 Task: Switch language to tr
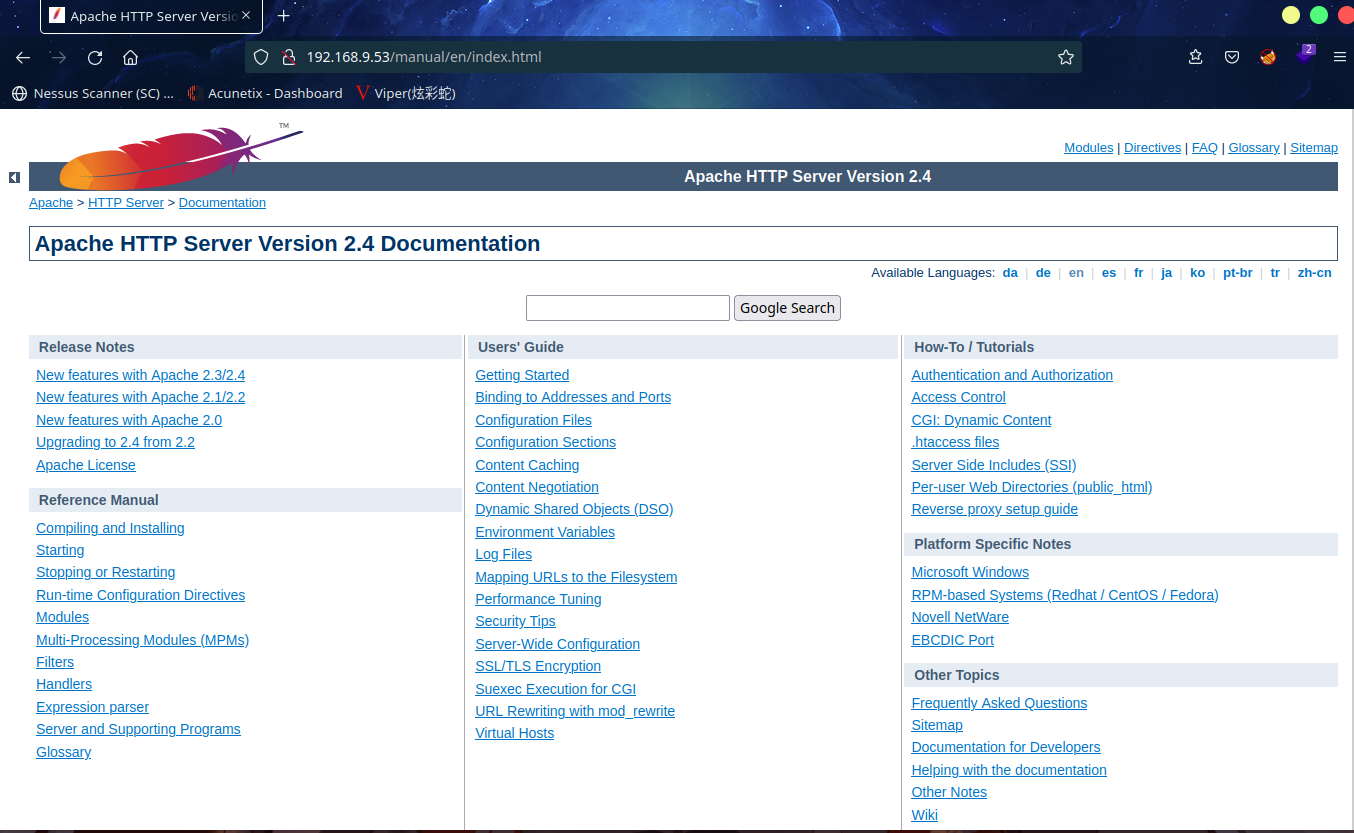pos(1275,272)
